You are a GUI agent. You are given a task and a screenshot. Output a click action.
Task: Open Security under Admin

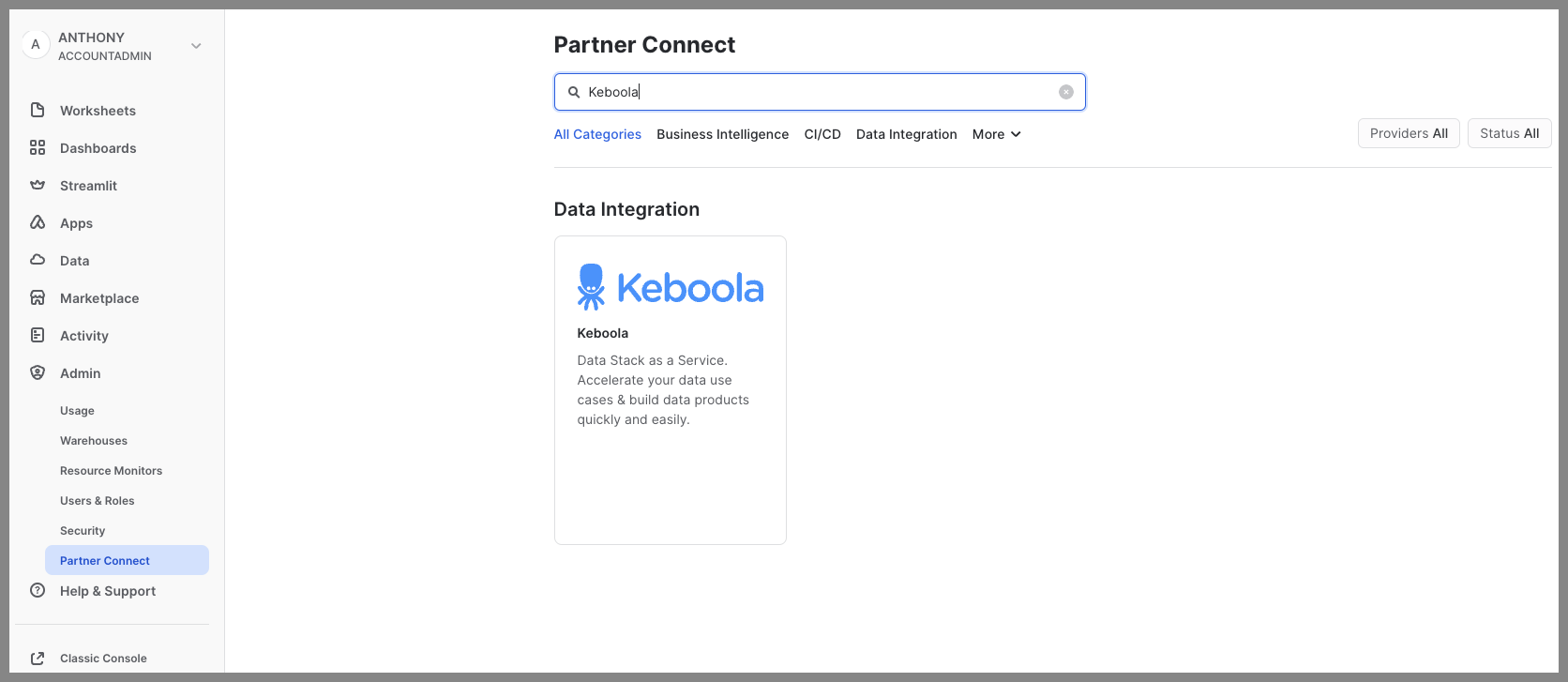83,531
